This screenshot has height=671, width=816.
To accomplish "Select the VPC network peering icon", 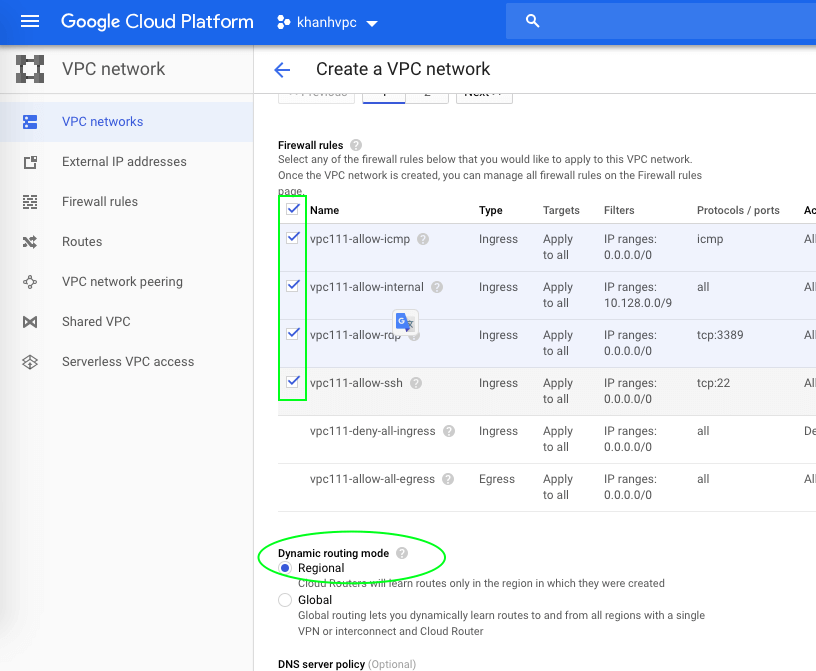I will [x=32, y=281].
